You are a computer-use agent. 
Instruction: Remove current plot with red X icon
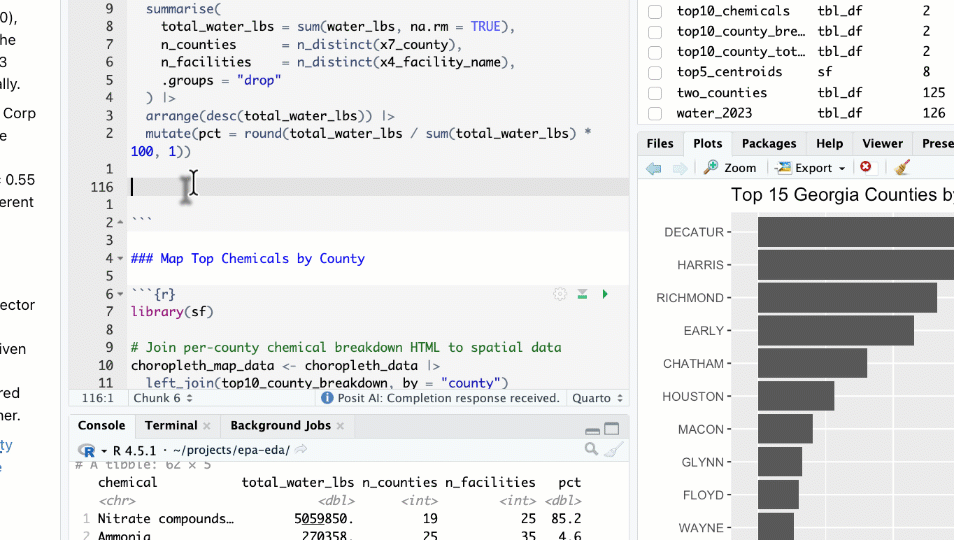point(865,167)
